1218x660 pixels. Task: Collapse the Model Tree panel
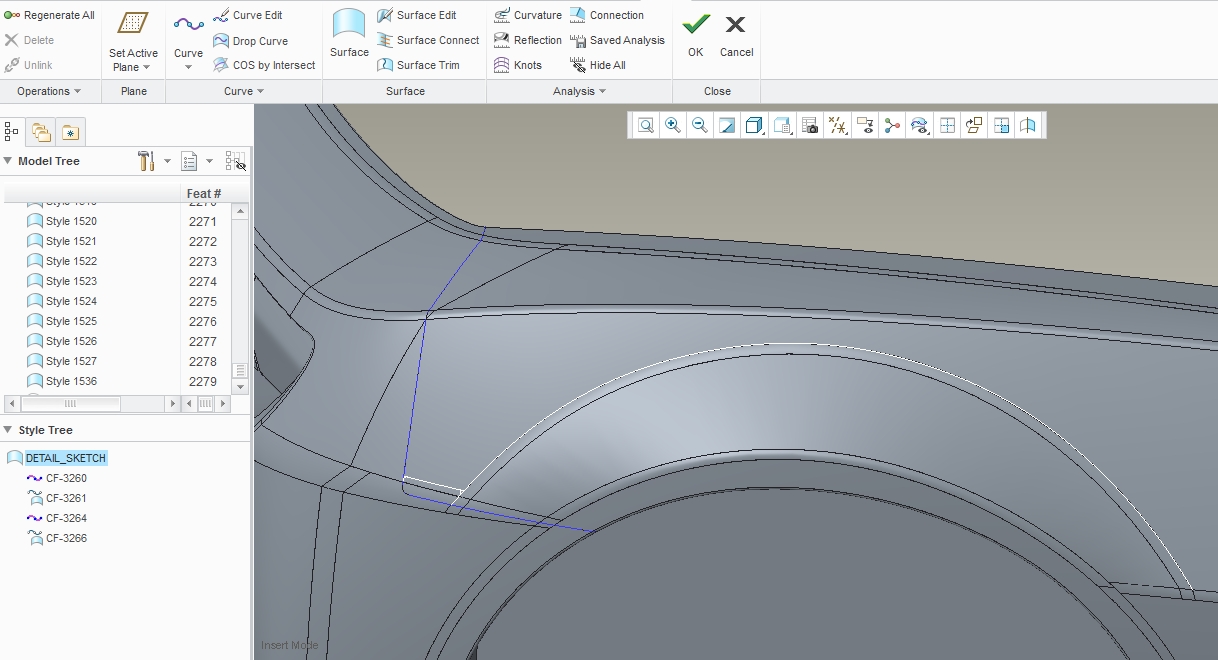8,161
